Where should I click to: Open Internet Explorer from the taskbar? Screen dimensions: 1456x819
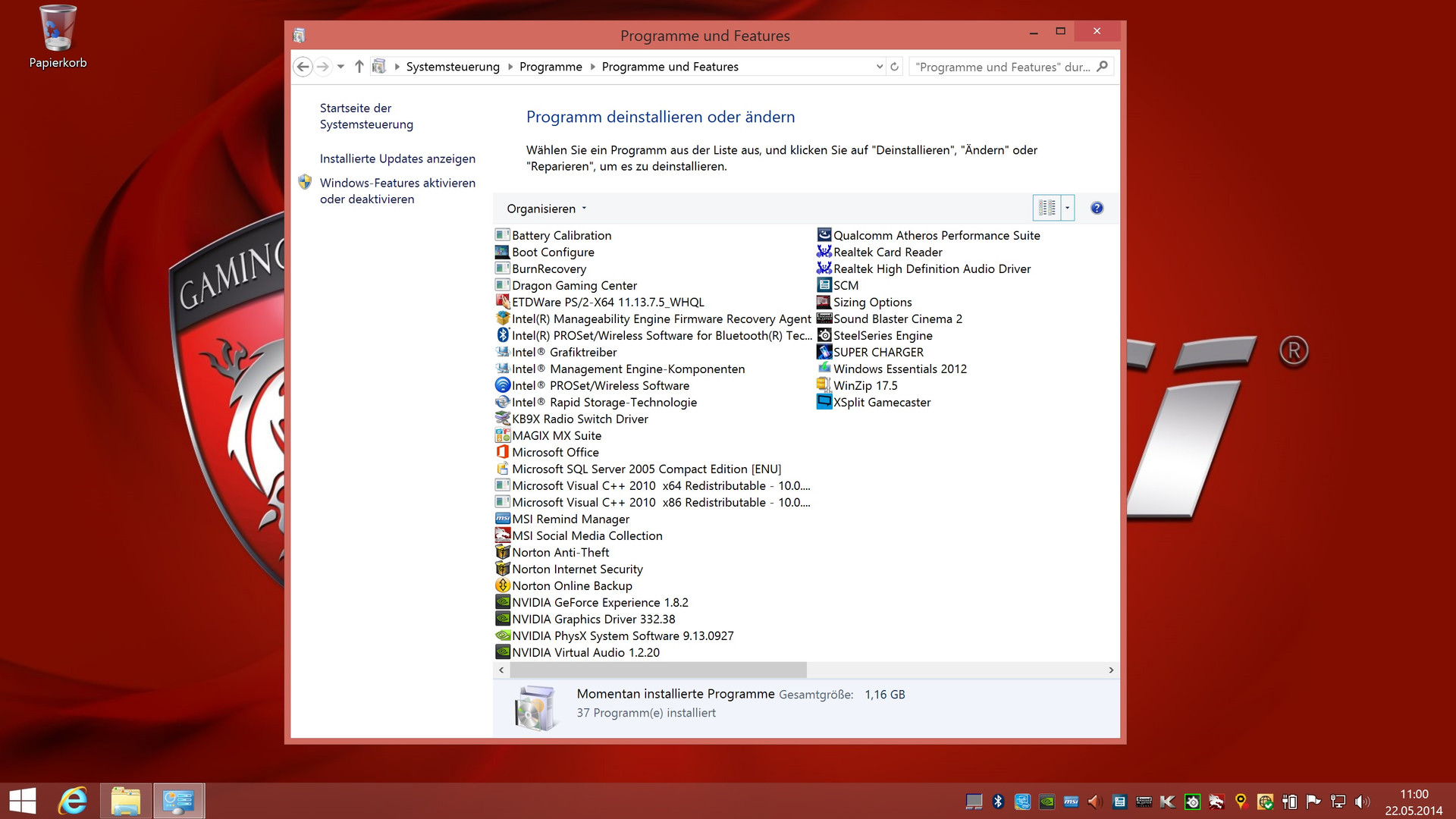[x=73, y=801]
